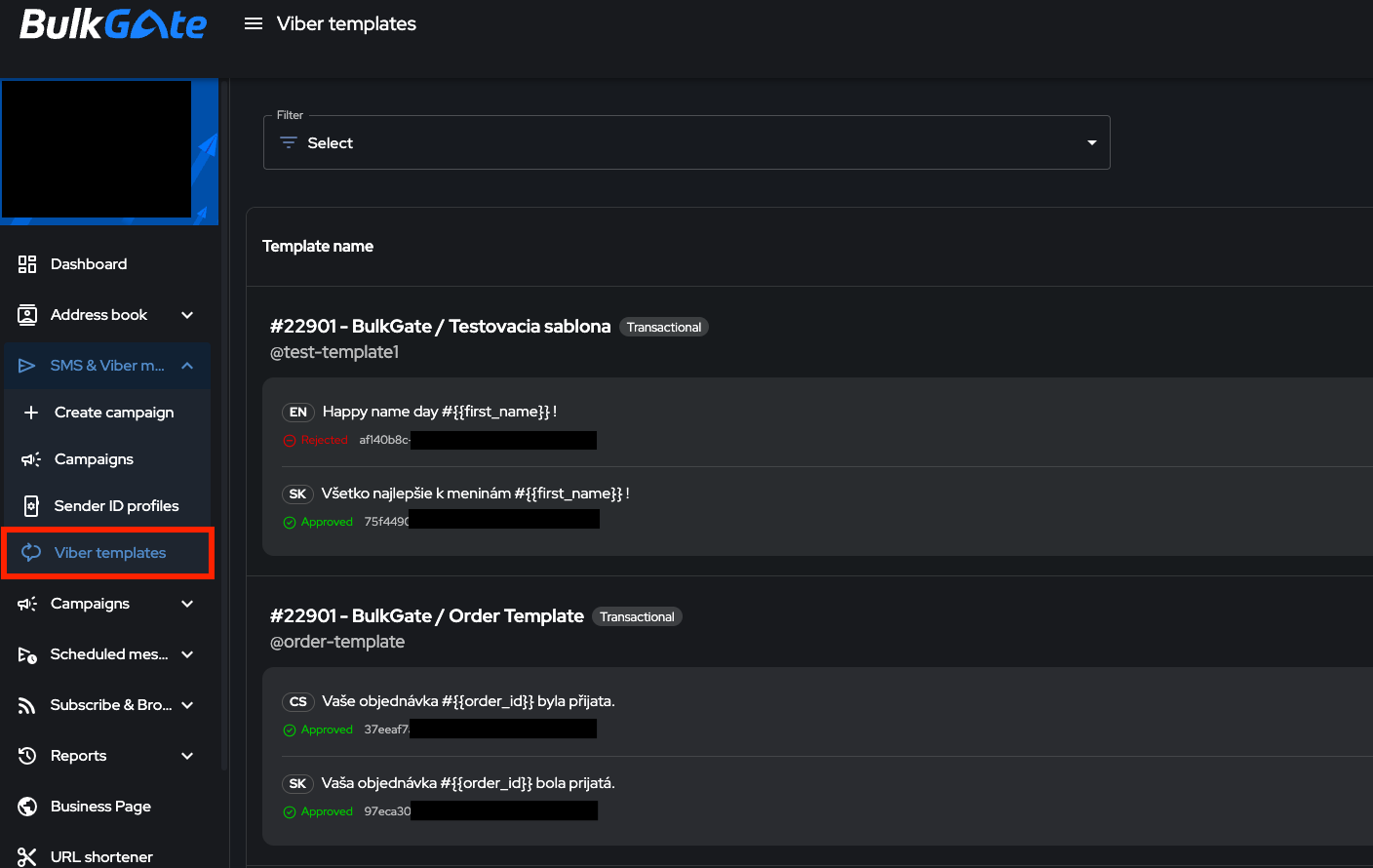The height and width of the screenshot is (868, 1373).
Task: Click megaphone icon of collapsed Campaigns section
Action: [x=27, y=604]
